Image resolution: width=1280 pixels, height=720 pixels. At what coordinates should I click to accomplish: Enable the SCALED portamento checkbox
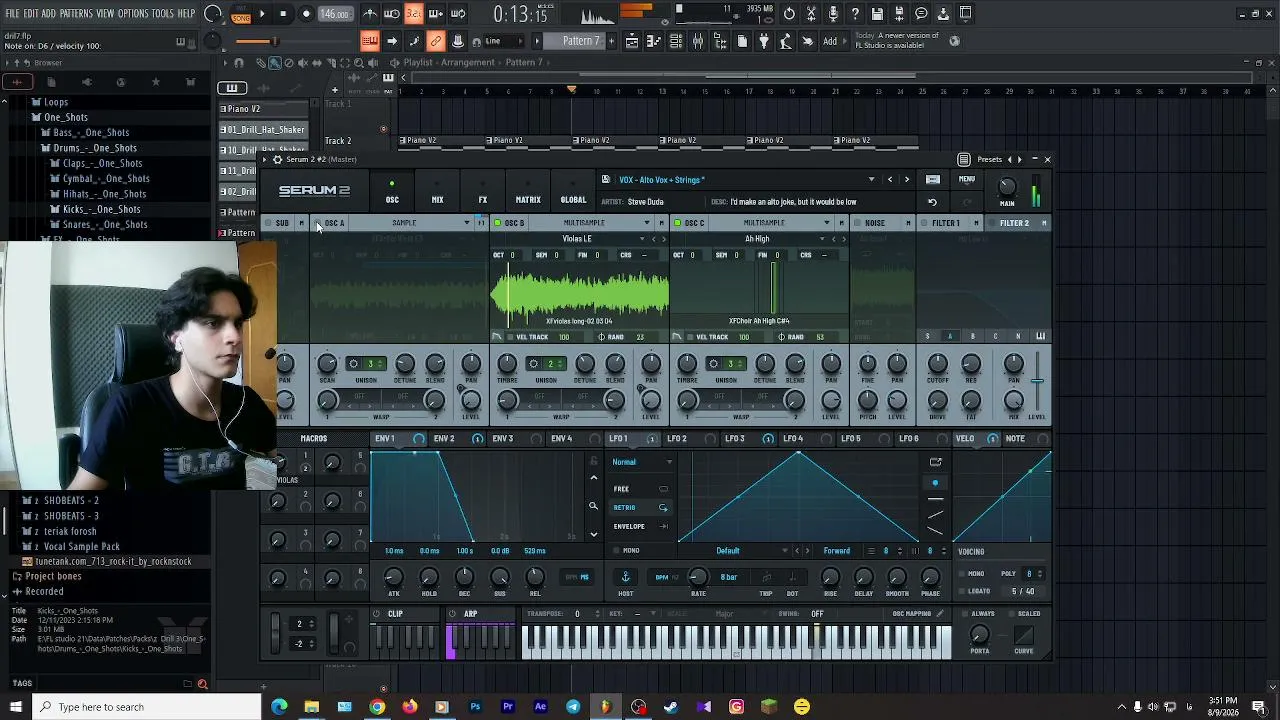click(1011, 613)
